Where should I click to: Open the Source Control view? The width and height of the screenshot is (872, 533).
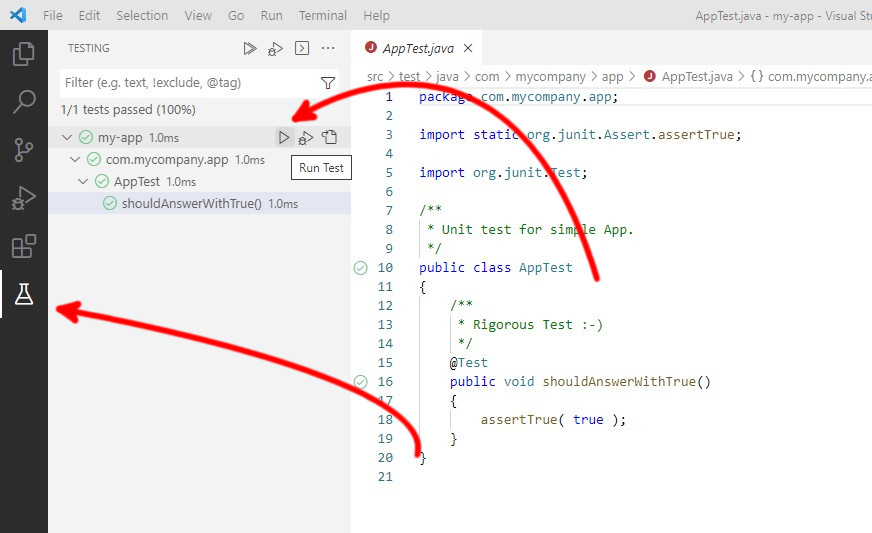pyautogui.click(x=23, y=150)
